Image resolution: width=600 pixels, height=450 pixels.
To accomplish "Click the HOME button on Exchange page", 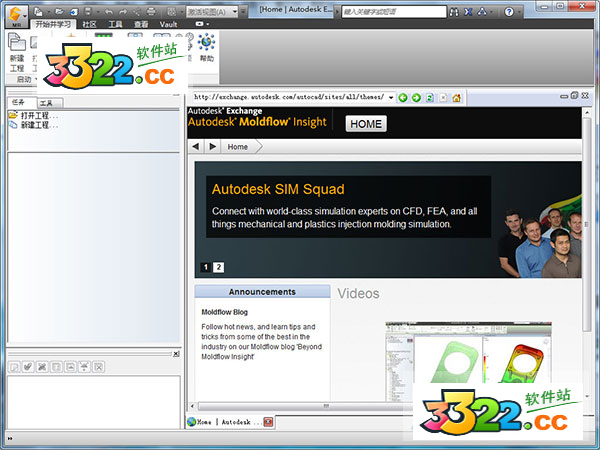I will 366,124.
